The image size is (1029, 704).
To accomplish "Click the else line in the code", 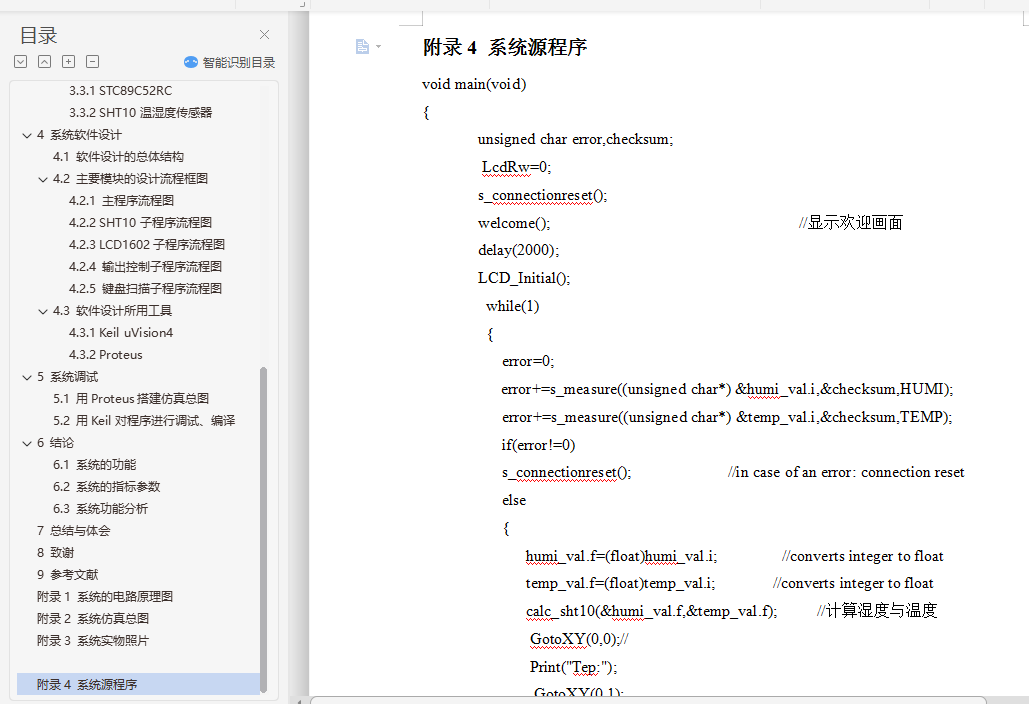I will tap(514, 501).
